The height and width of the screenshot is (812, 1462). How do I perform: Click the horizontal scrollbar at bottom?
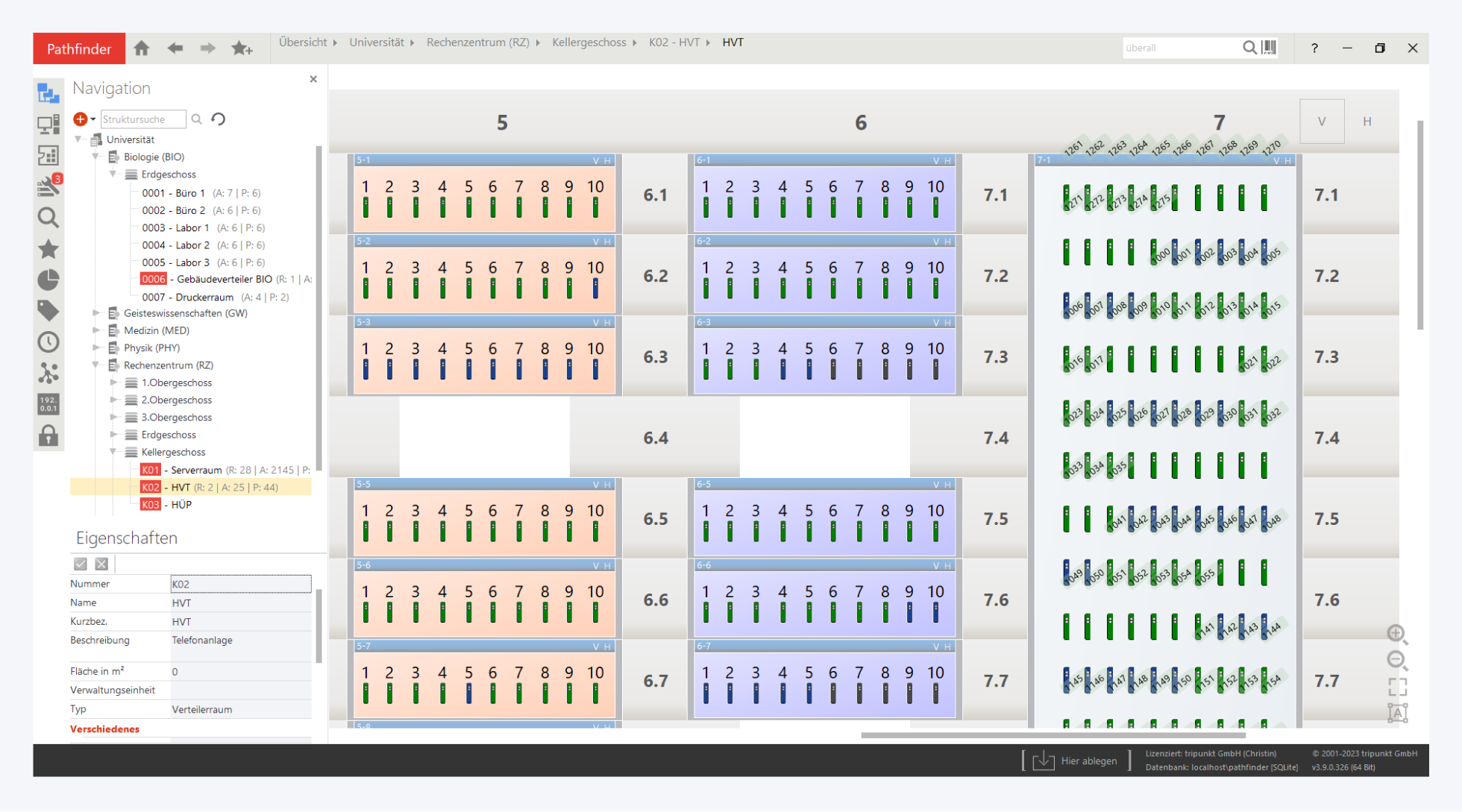tap(1052, 735)
